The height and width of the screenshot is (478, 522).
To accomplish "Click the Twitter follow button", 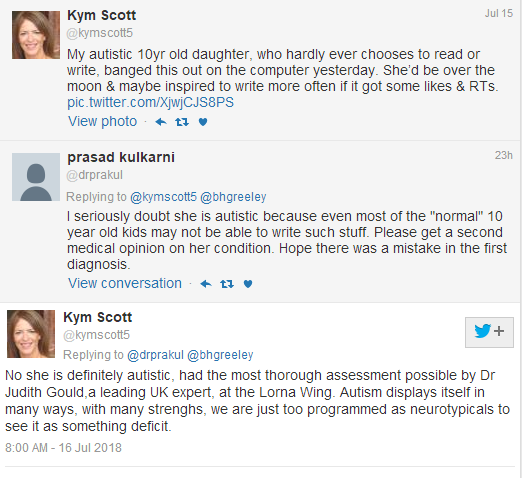I will click(489, 332).
